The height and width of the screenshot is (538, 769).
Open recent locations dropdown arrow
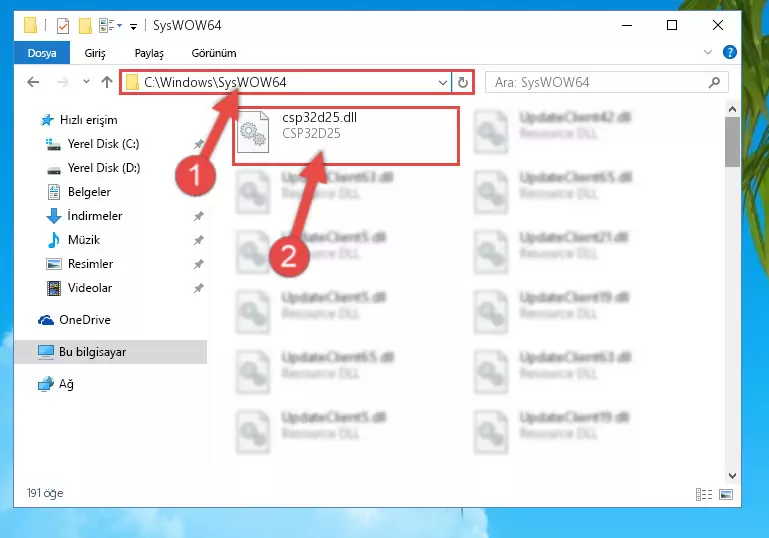click(x=86, y=81)
